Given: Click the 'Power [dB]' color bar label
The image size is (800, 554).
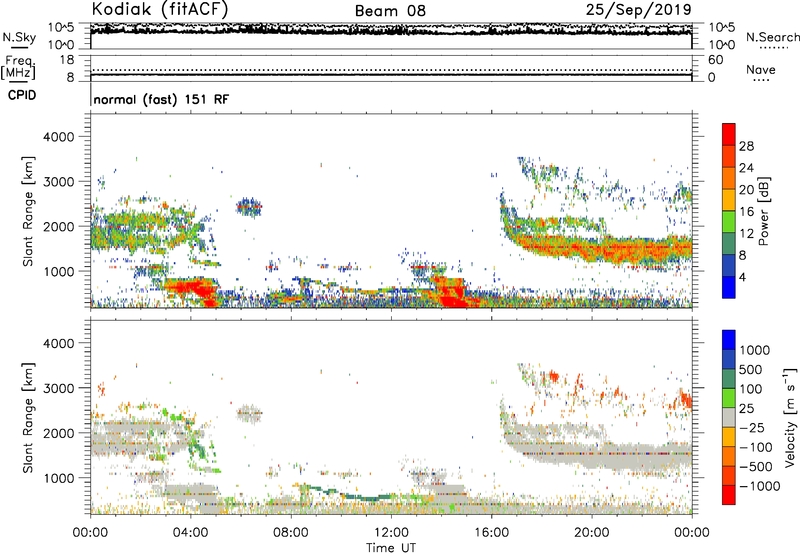Looking at the screenshot, I should coord(763,211).
